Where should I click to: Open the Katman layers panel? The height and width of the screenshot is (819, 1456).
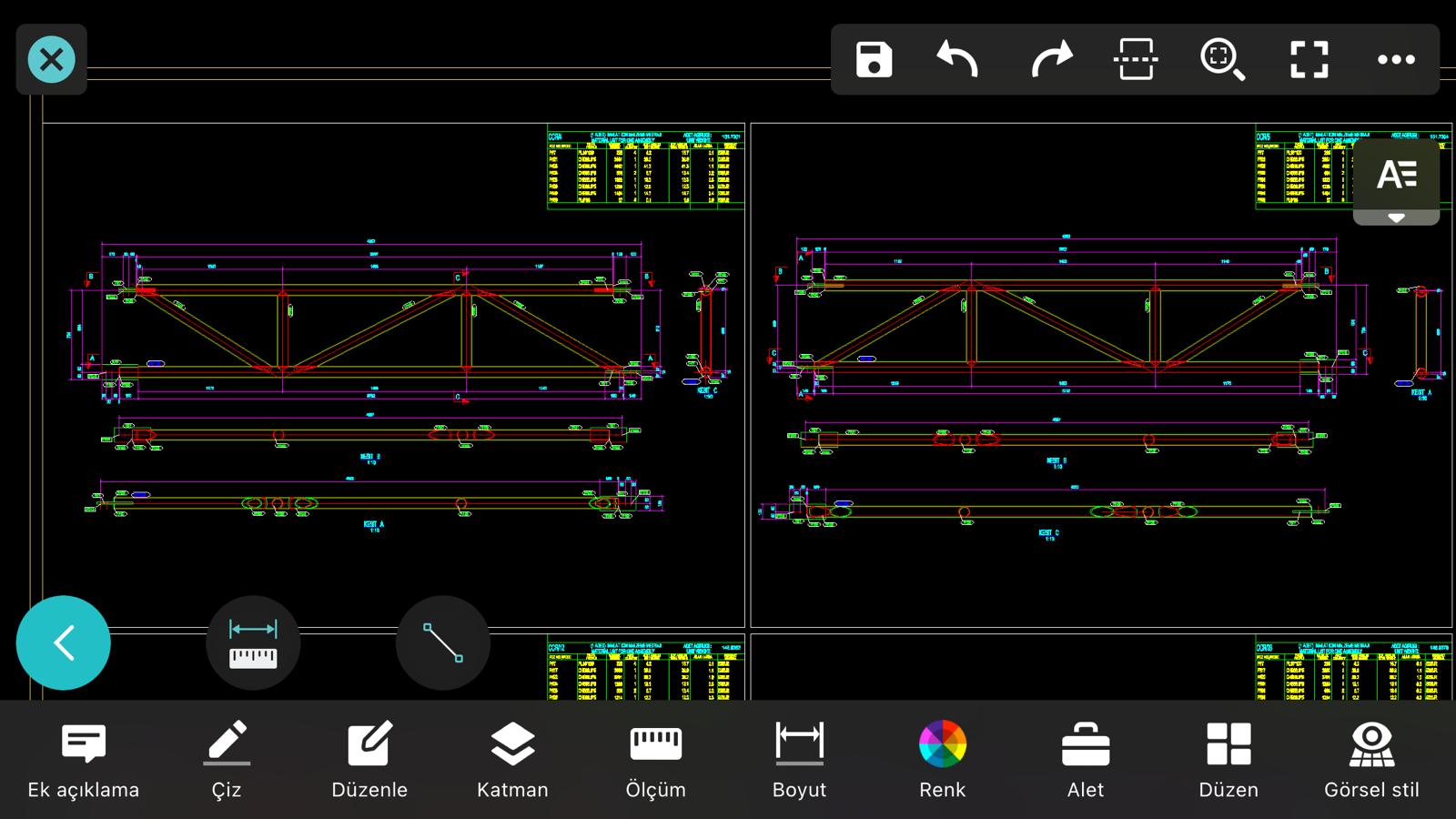tap(512, 760)
